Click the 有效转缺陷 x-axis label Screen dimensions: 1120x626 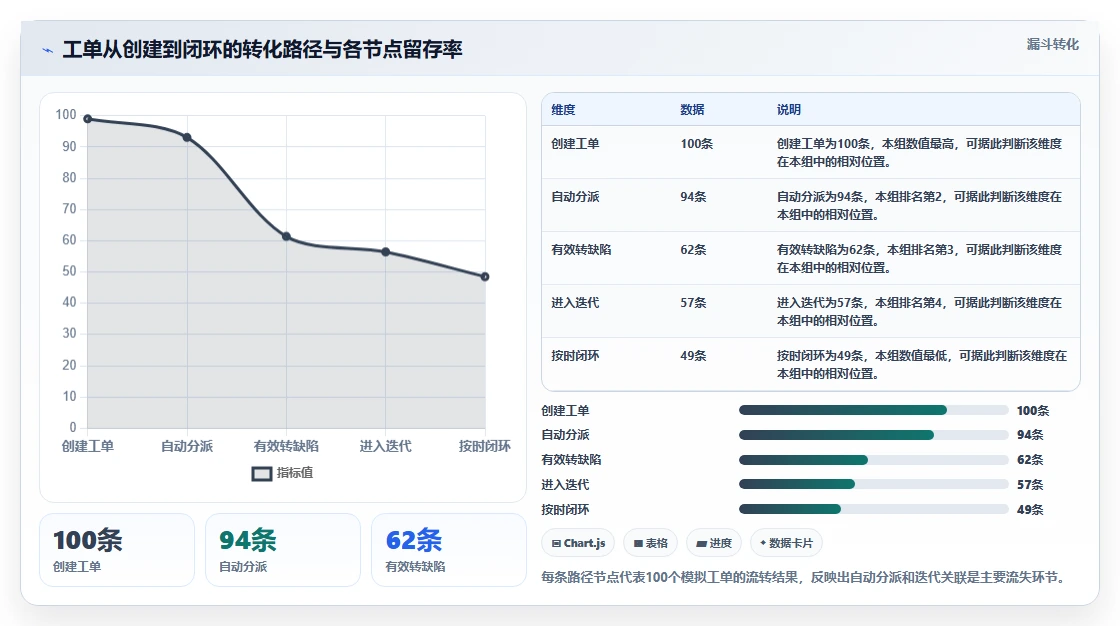pyautogui.click(x=286, y=446)
